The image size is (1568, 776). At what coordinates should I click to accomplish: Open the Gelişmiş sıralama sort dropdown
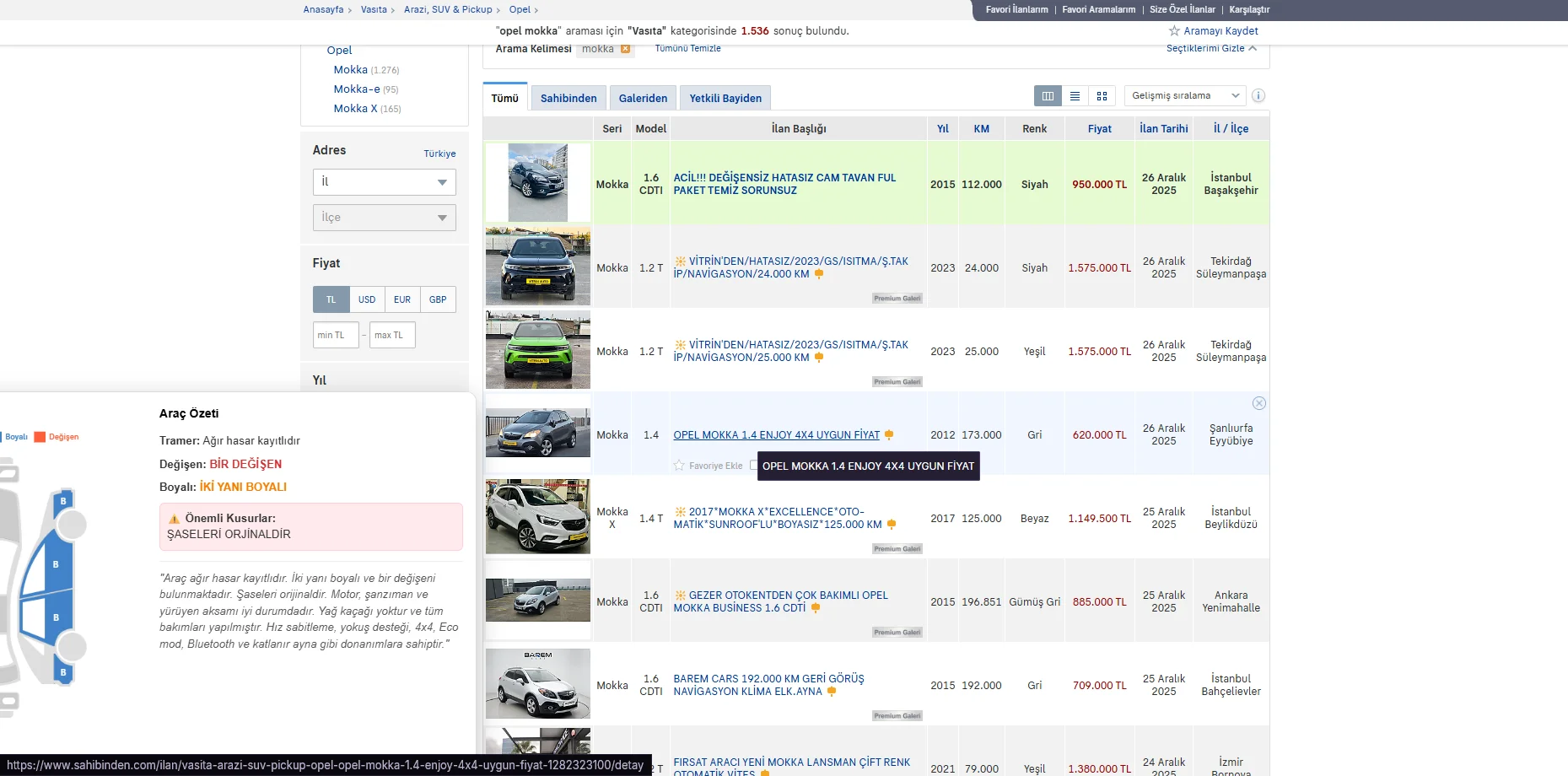1184,96
